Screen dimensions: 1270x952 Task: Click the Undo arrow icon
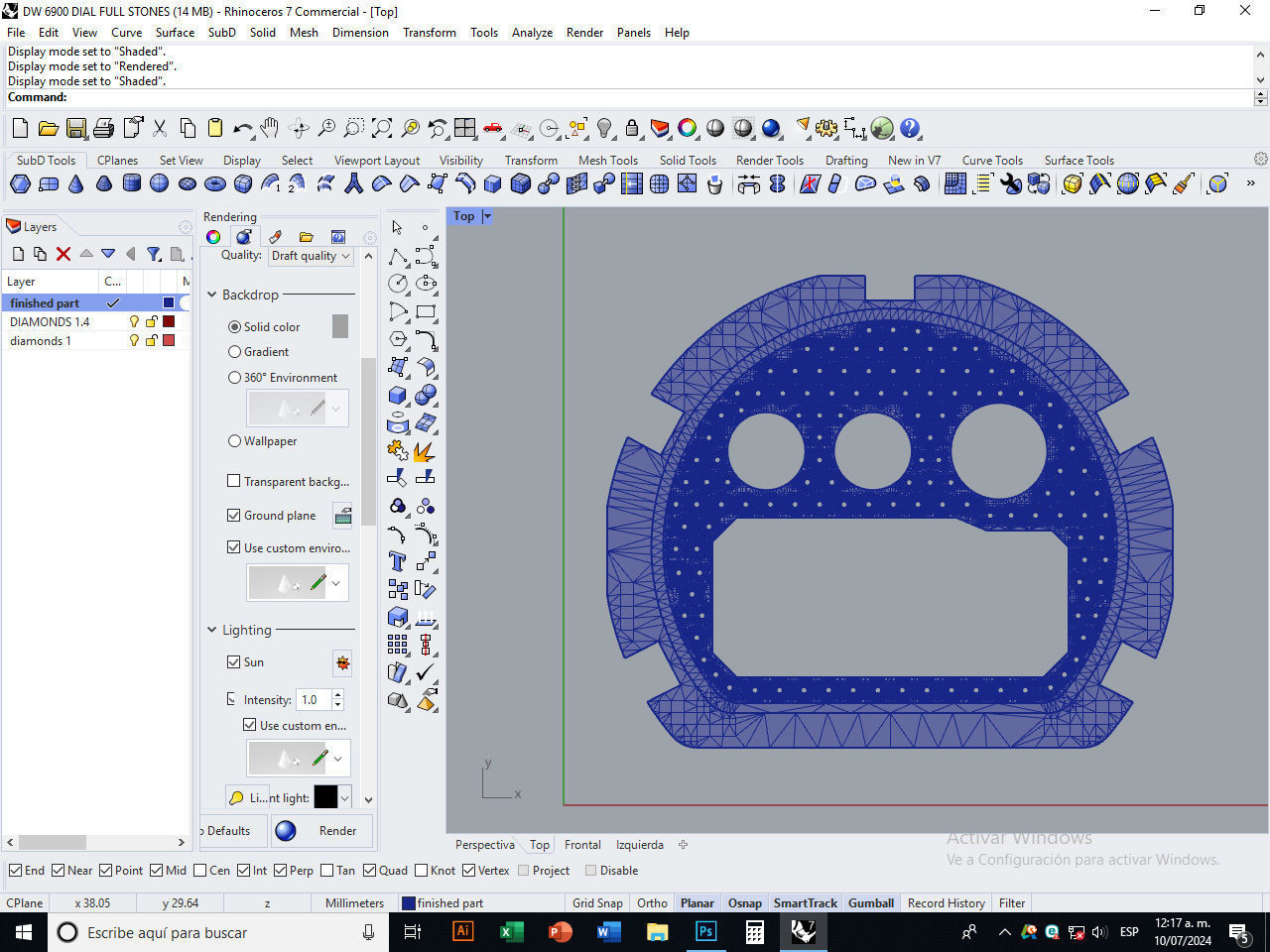[x=242, y=128]
